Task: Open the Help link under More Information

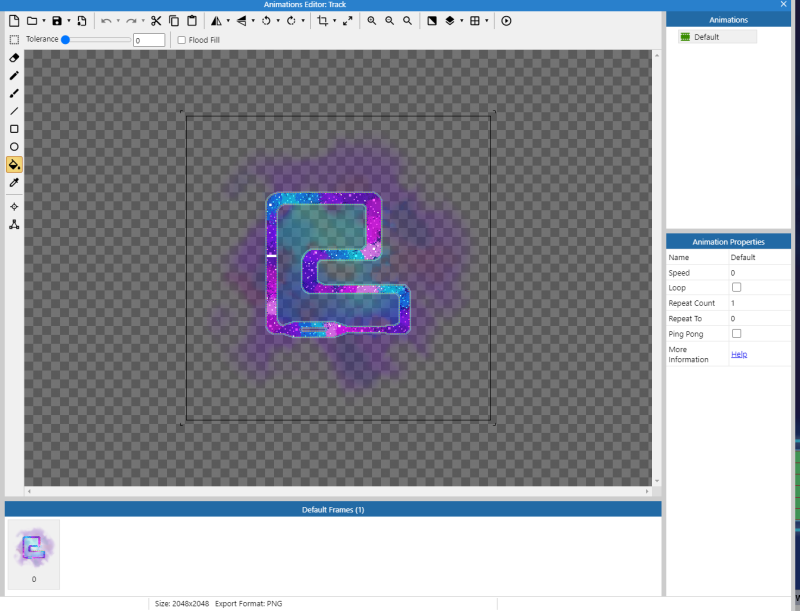Action: (739, 354)
